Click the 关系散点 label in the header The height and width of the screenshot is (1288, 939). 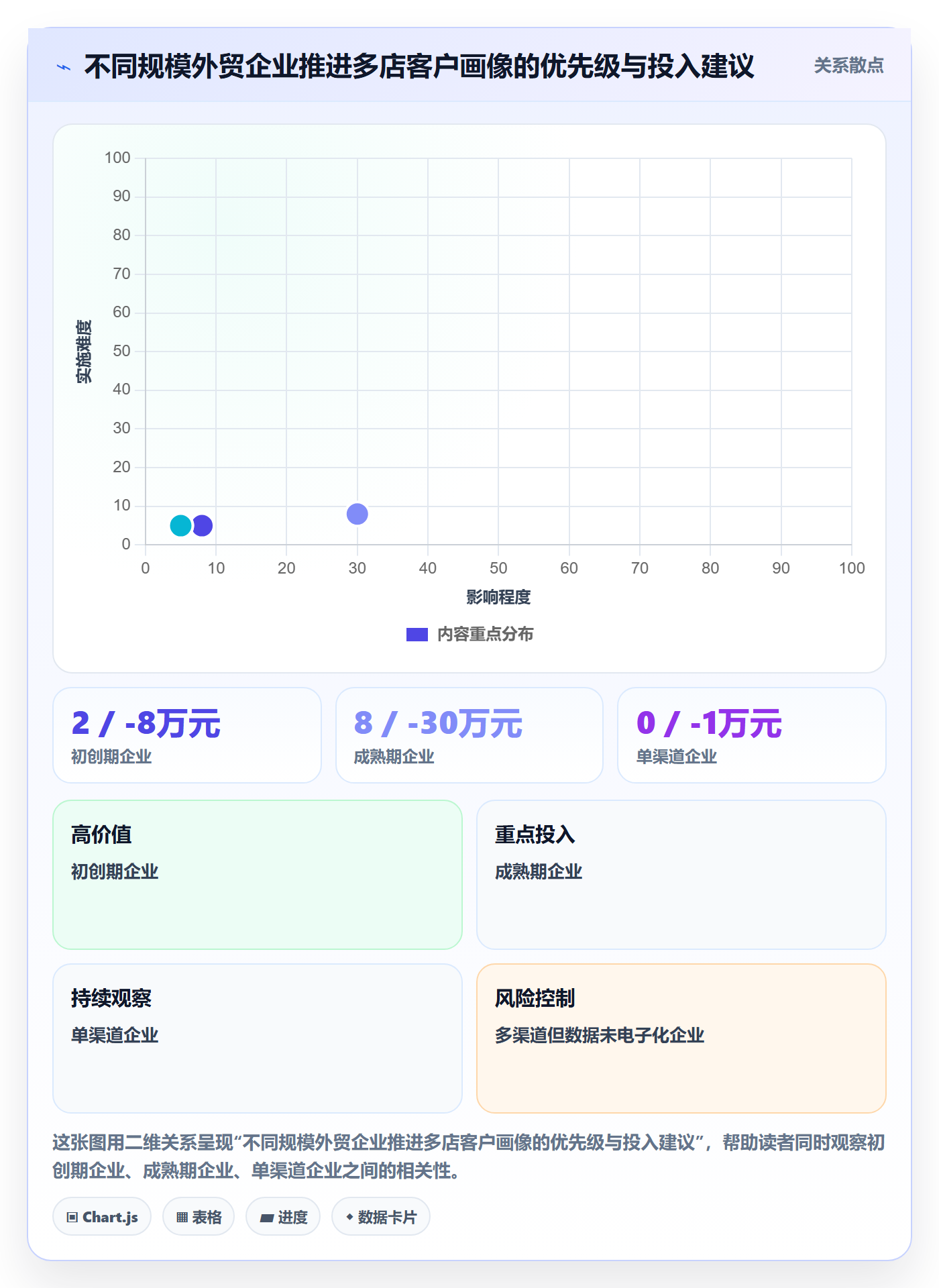[x=848, y=66]
